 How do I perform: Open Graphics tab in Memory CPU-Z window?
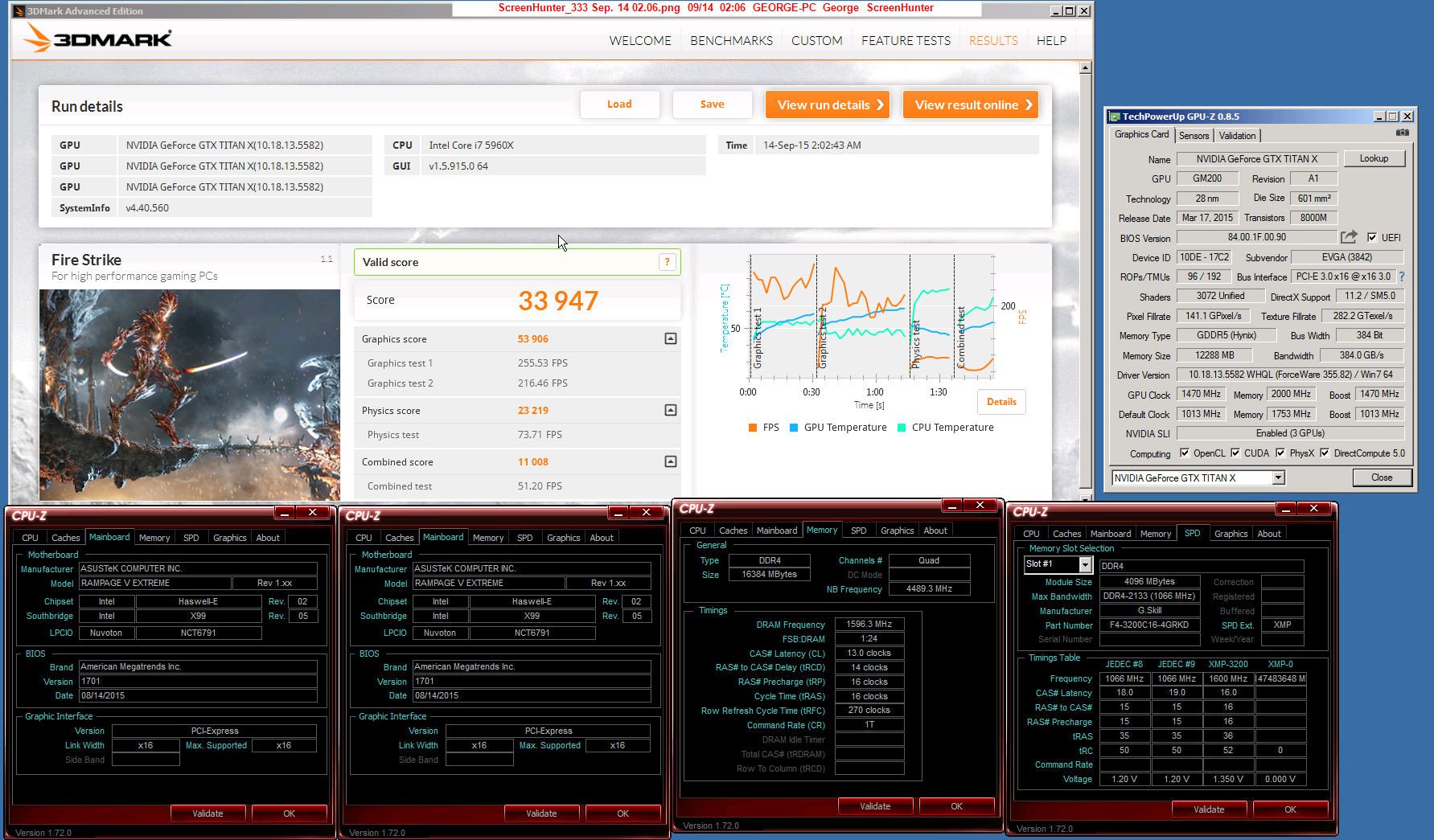point(897,531)
